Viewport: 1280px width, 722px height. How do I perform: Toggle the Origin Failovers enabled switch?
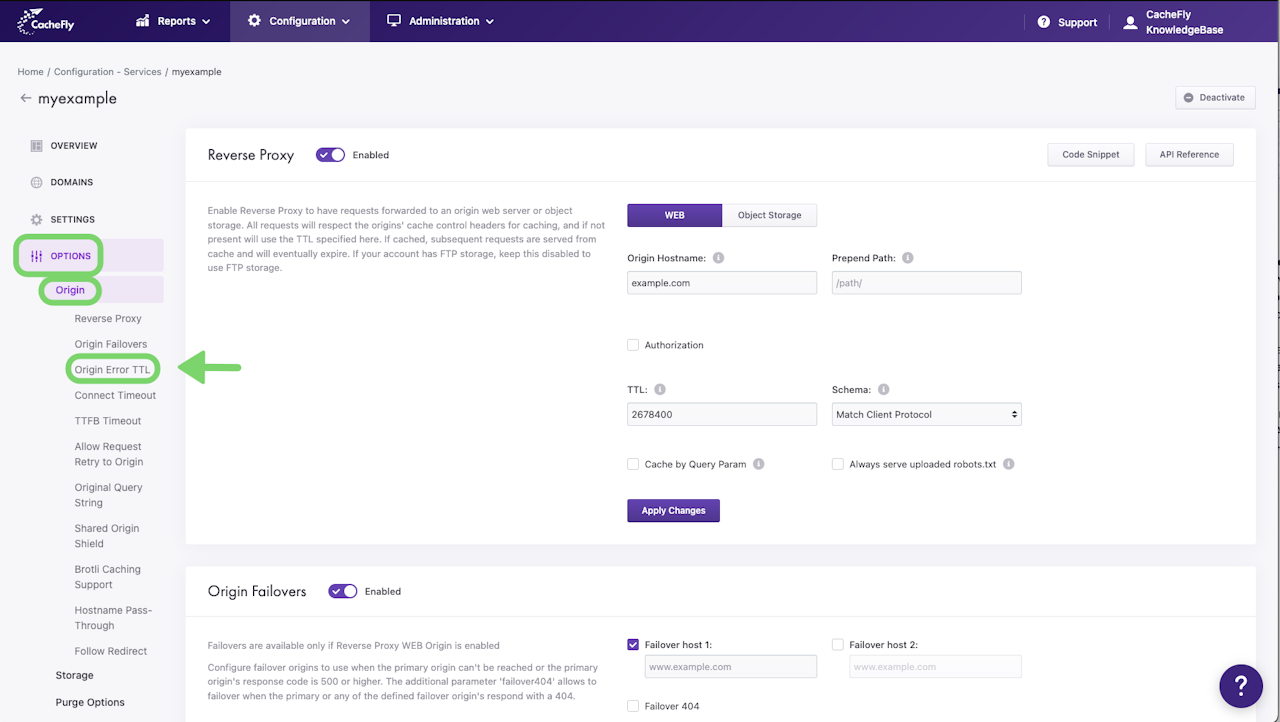click(x=343, y=591)
